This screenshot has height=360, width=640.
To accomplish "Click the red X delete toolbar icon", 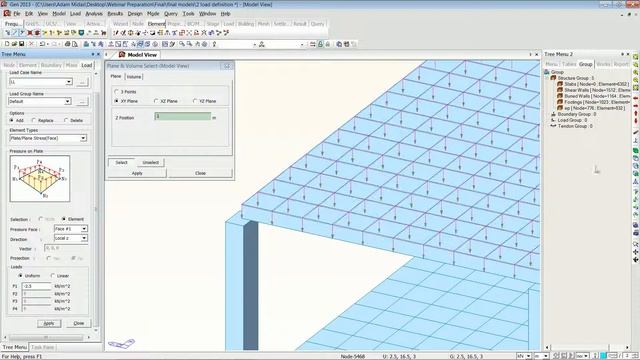I will [31, 44].
